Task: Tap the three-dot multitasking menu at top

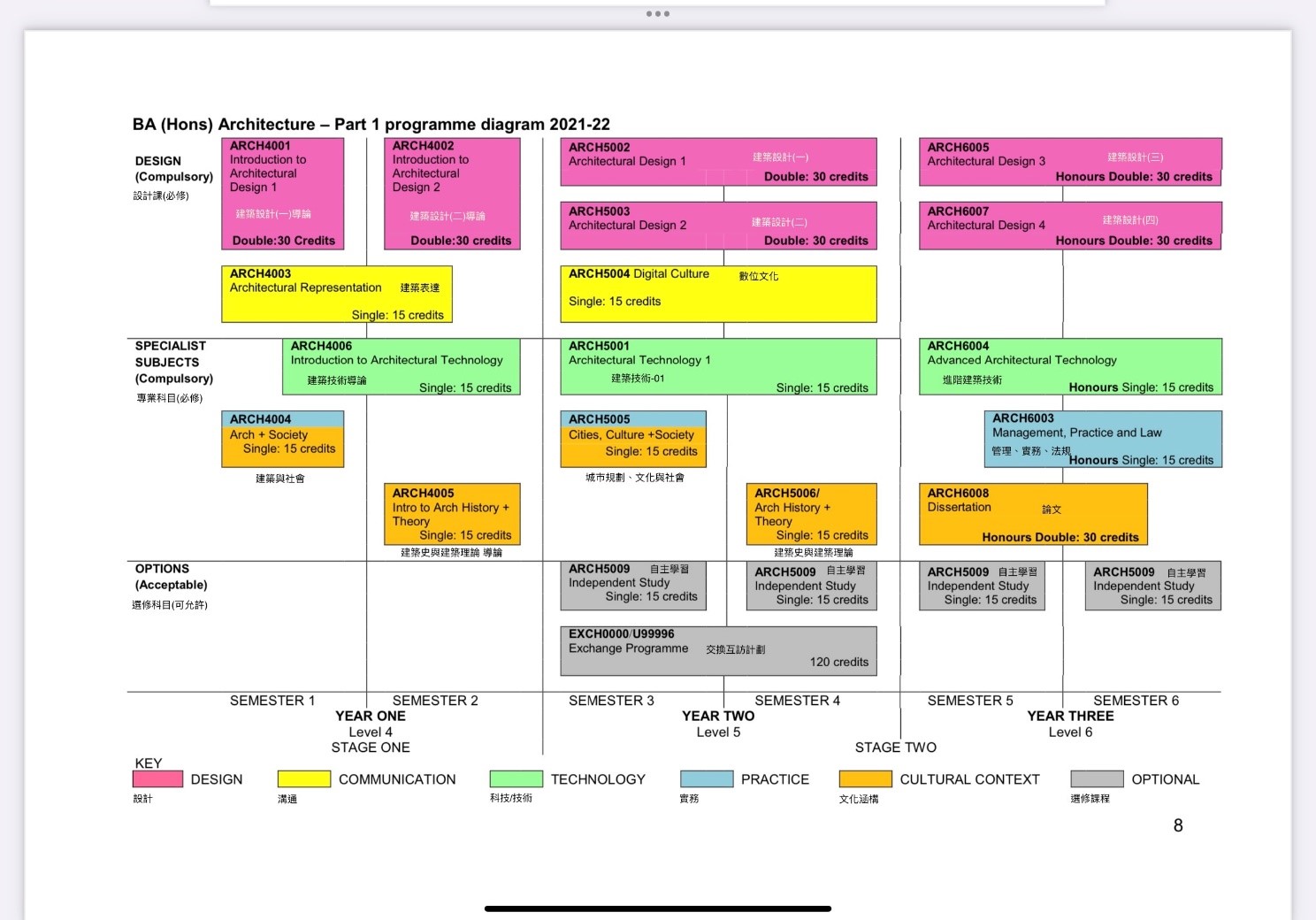Action: tap(657, 14)
